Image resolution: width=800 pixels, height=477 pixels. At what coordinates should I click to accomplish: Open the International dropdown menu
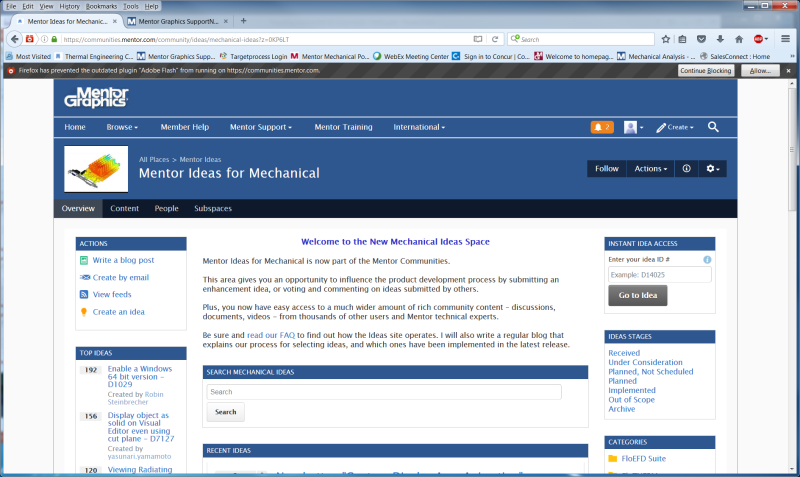point(419,127)
